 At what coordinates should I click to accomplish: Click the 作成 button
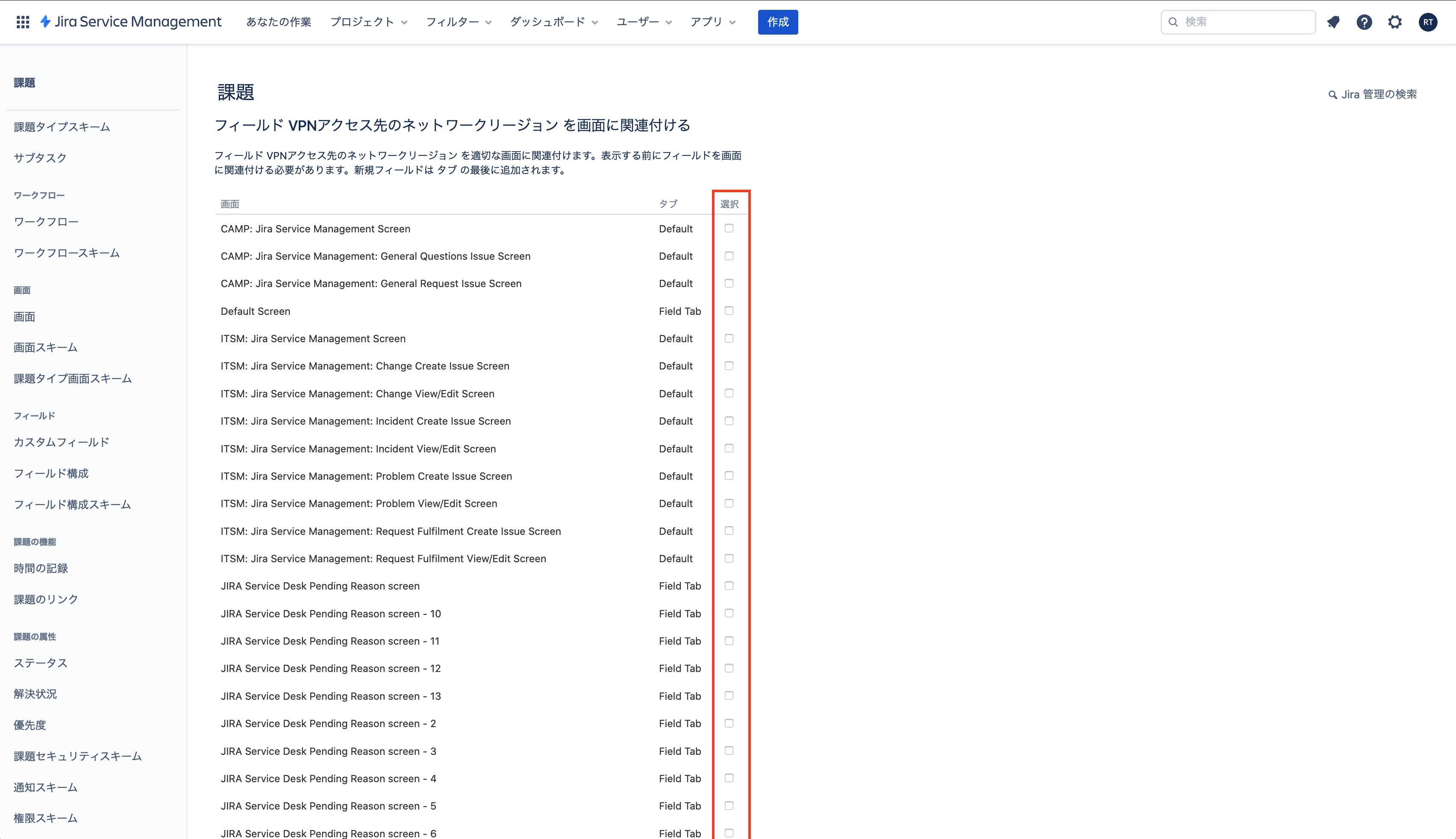click(777, 22)
